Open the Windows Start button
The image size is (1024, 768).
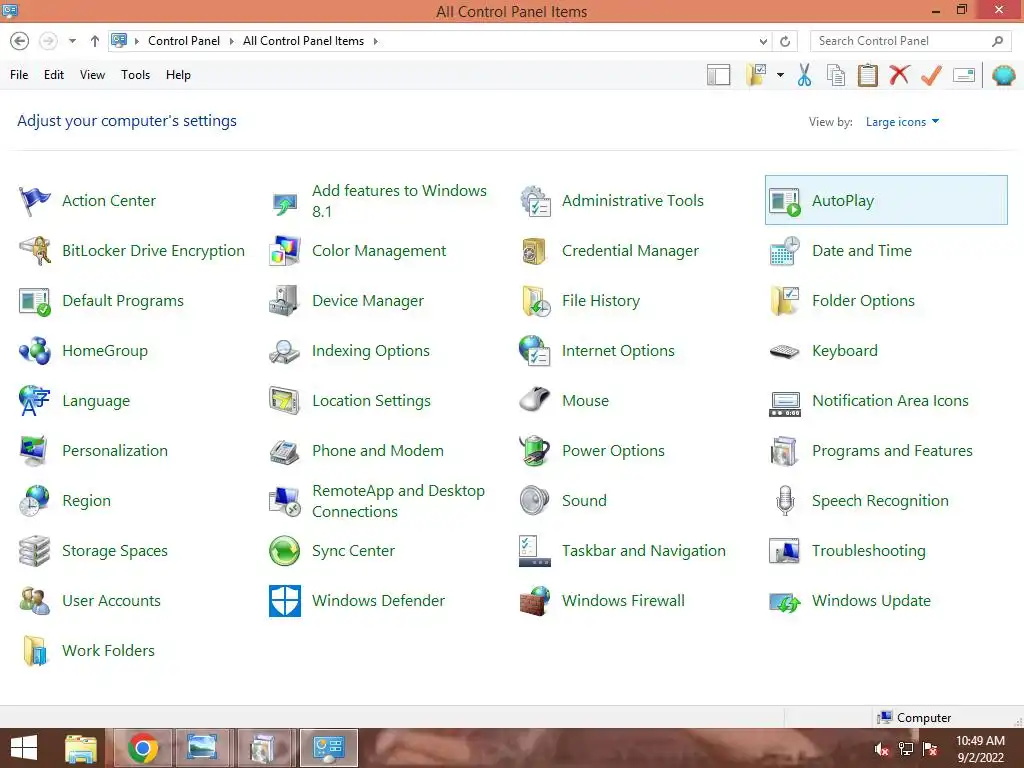pyautogui.click(x=24, y=748)
